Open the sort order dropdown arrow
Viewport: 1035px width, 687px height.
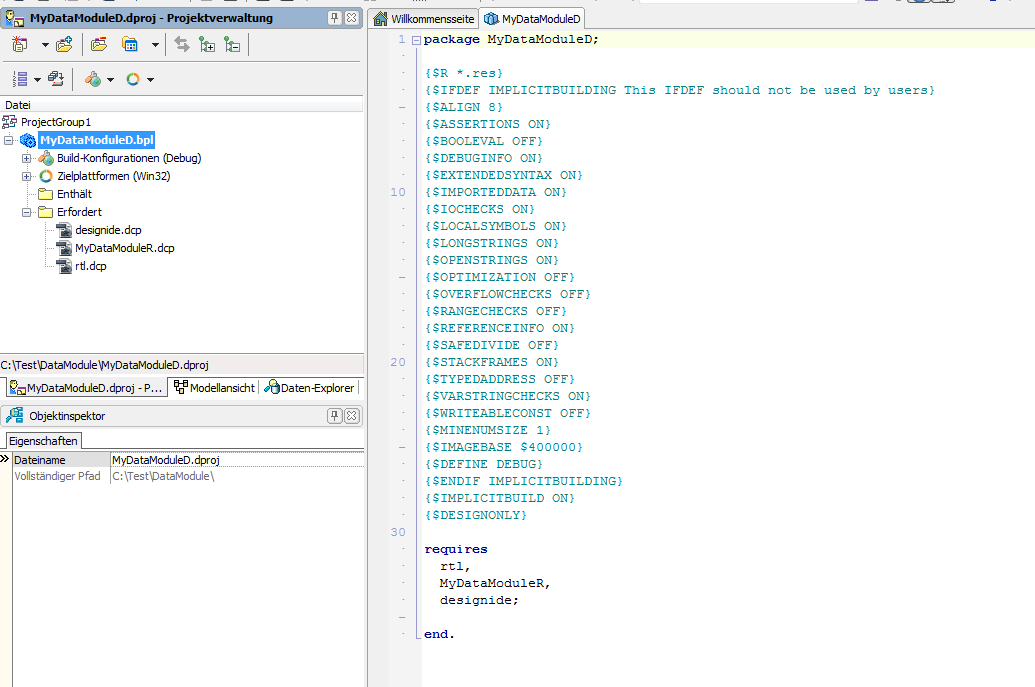[37, 80]
